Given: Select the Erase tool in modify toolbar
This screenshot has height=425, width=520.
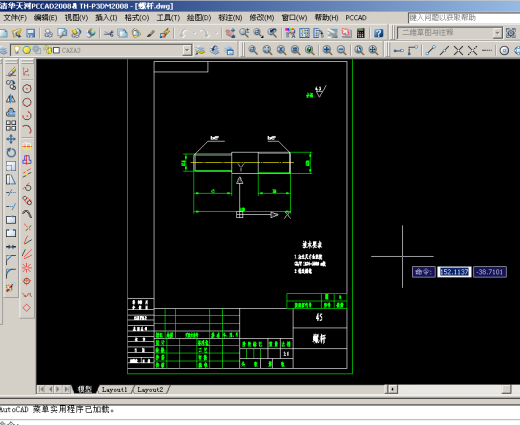Looking at the screenshot, I should tap(11, 72).
